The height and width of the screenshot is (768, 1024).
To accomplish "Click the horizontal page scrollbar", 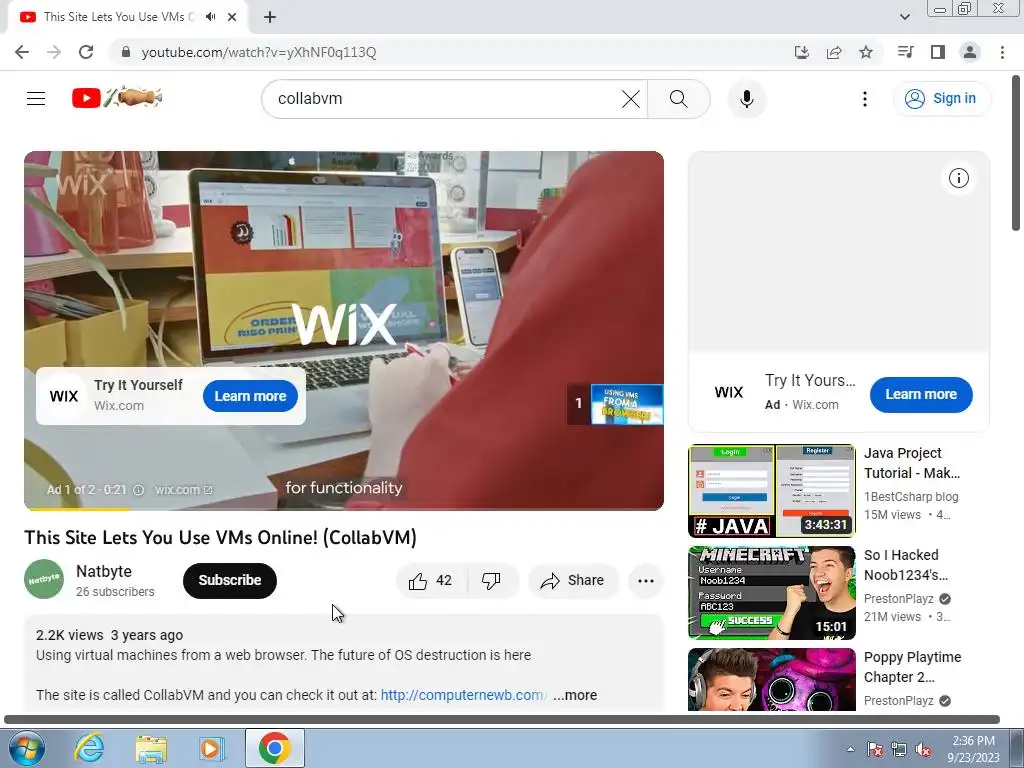I will point(502,720).
